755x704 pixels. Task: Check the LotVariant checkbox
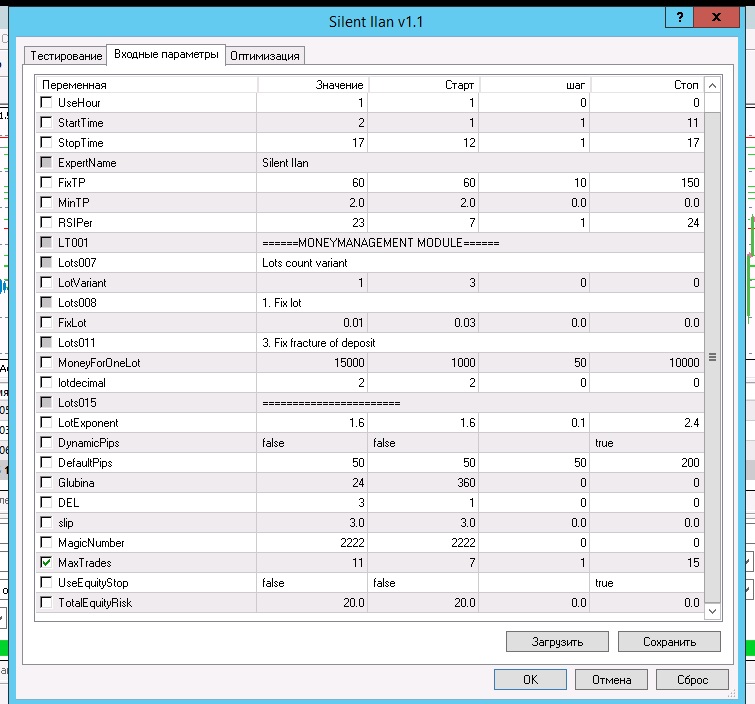(x=46, y=282)
